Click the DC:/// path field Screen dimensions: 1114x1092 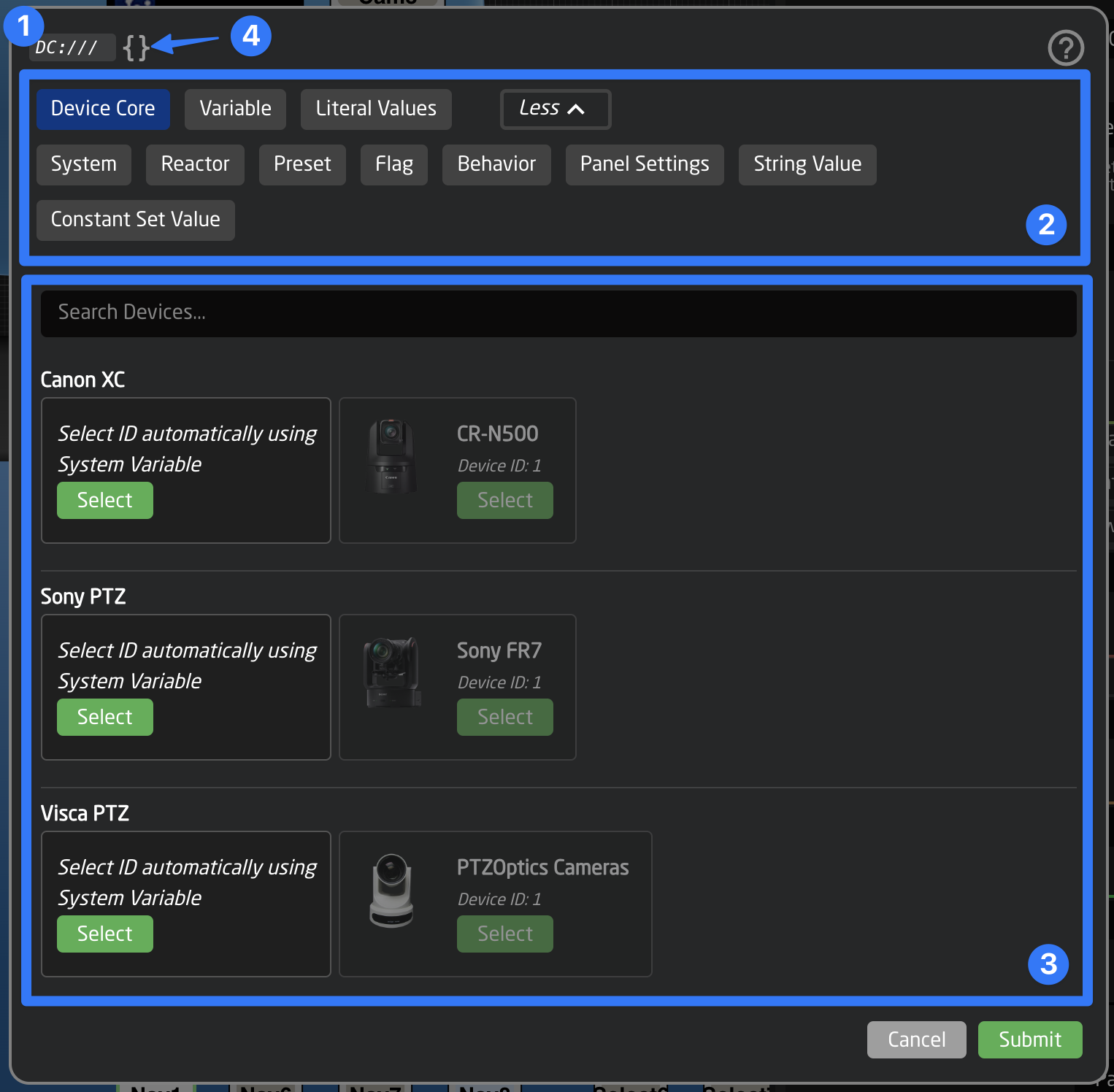(72, 48)
